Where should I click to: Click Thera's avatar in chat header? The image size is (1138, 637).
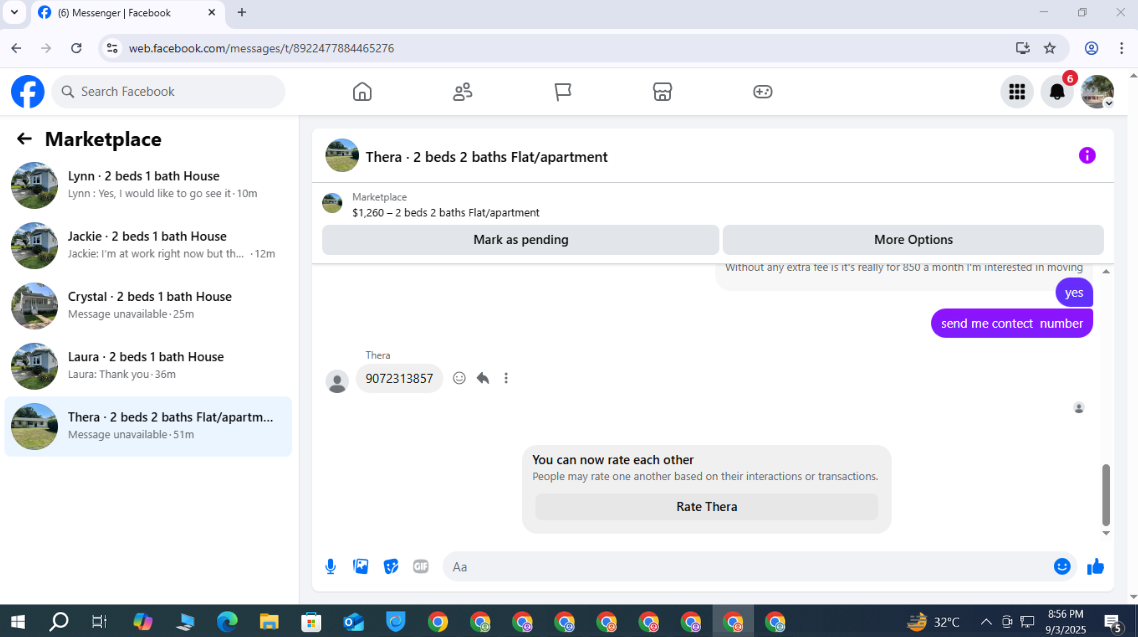pyautogui.click(x=342, y=155)
